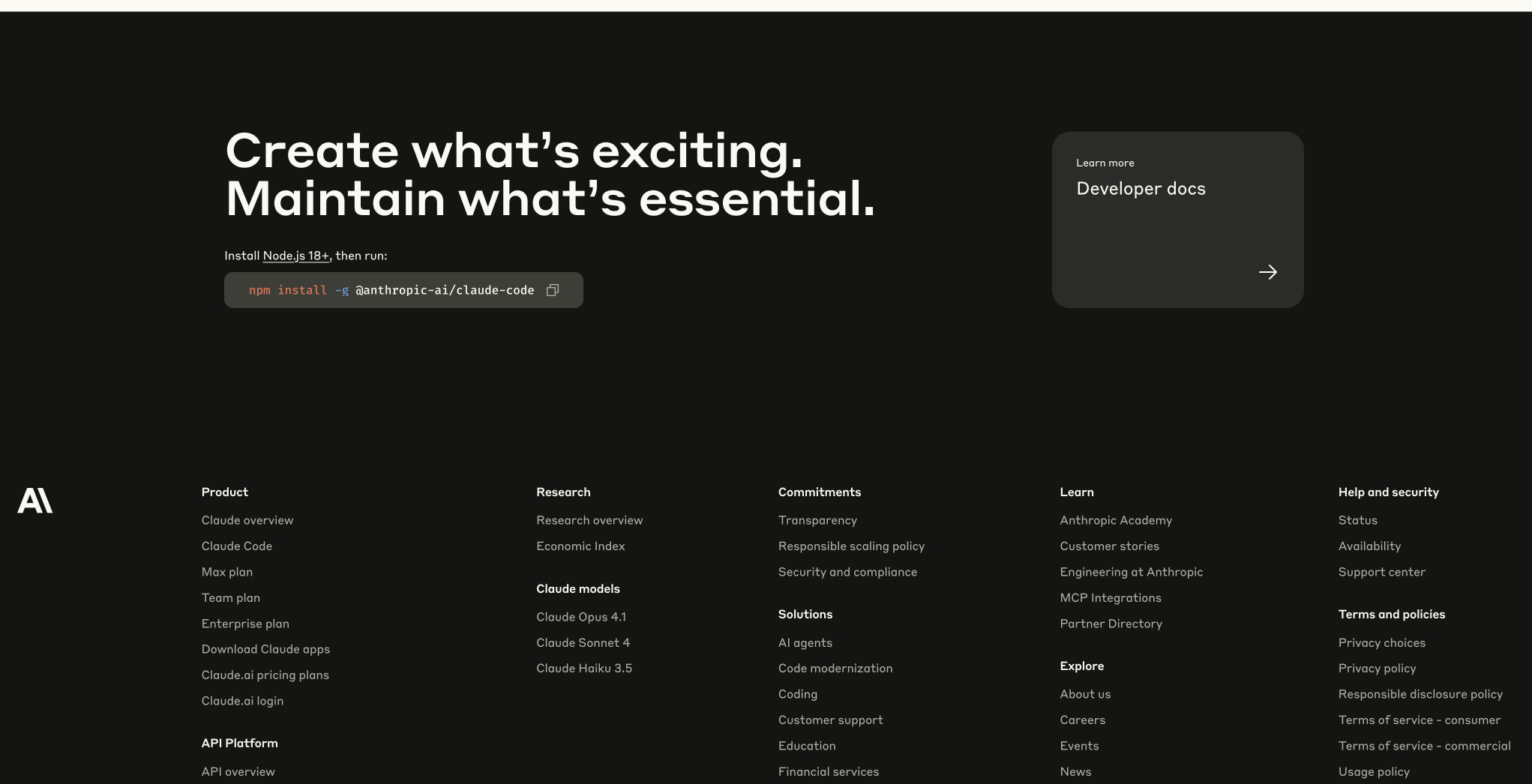Viewport: 1532px width, 784px height.
Task: Go to Claude overview
Action: (x=247, y=520)
